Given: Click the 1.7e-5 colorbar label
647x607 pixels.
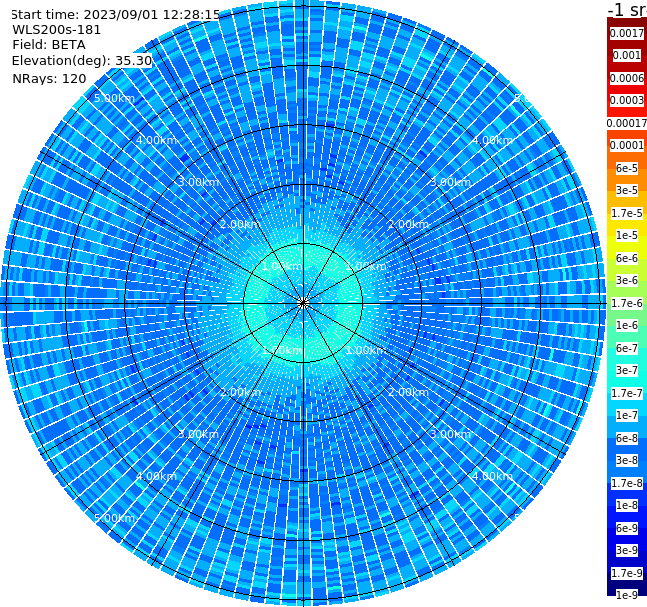Looking at the screenshot, I should coord(627,213).
